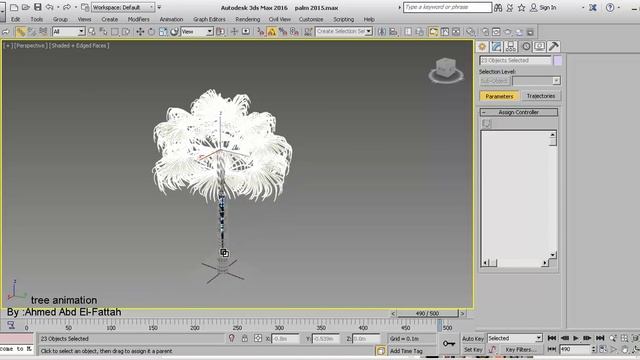
Task: Open the Rendering menu
Action: click(247, 19)
